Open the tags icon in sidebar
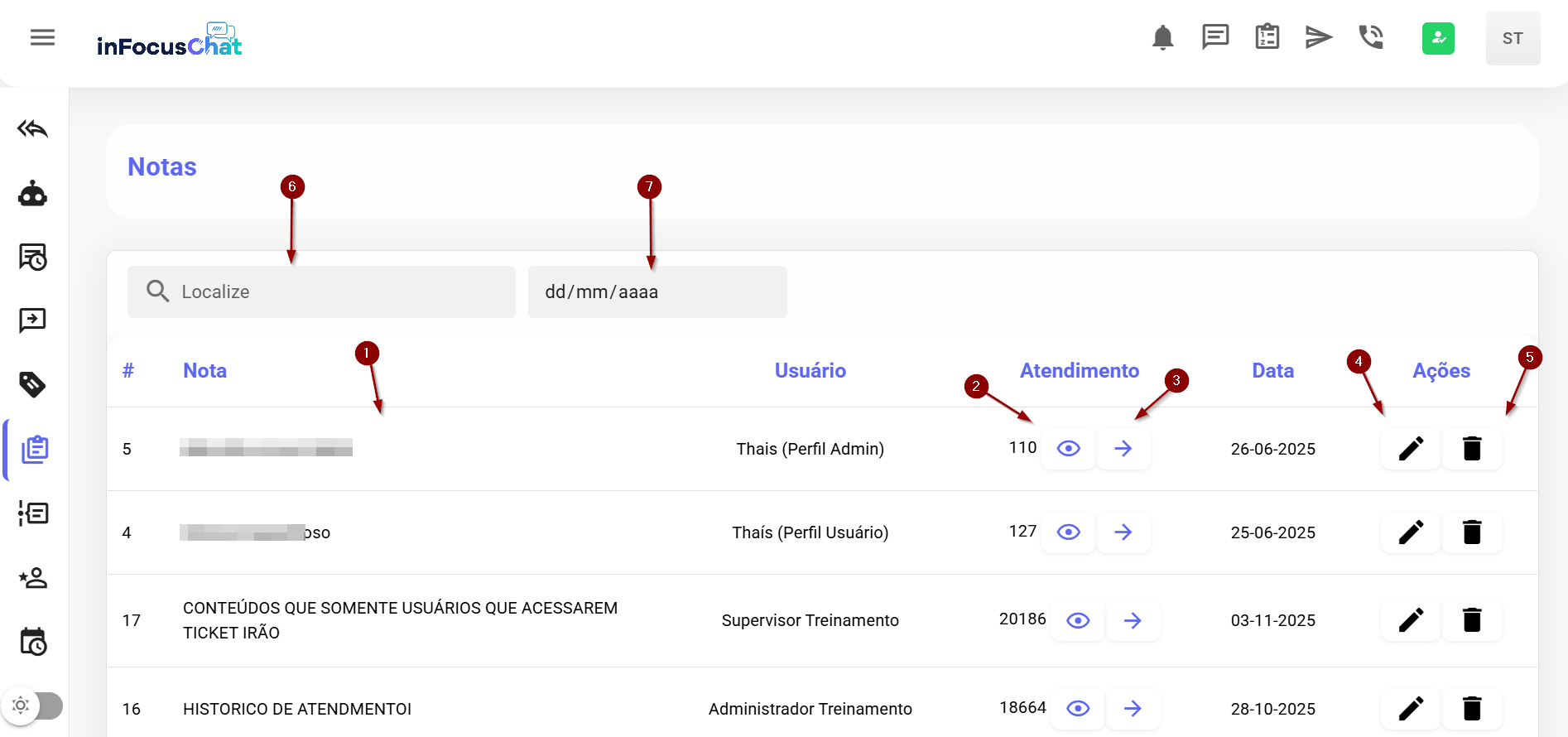 point(33,384)
